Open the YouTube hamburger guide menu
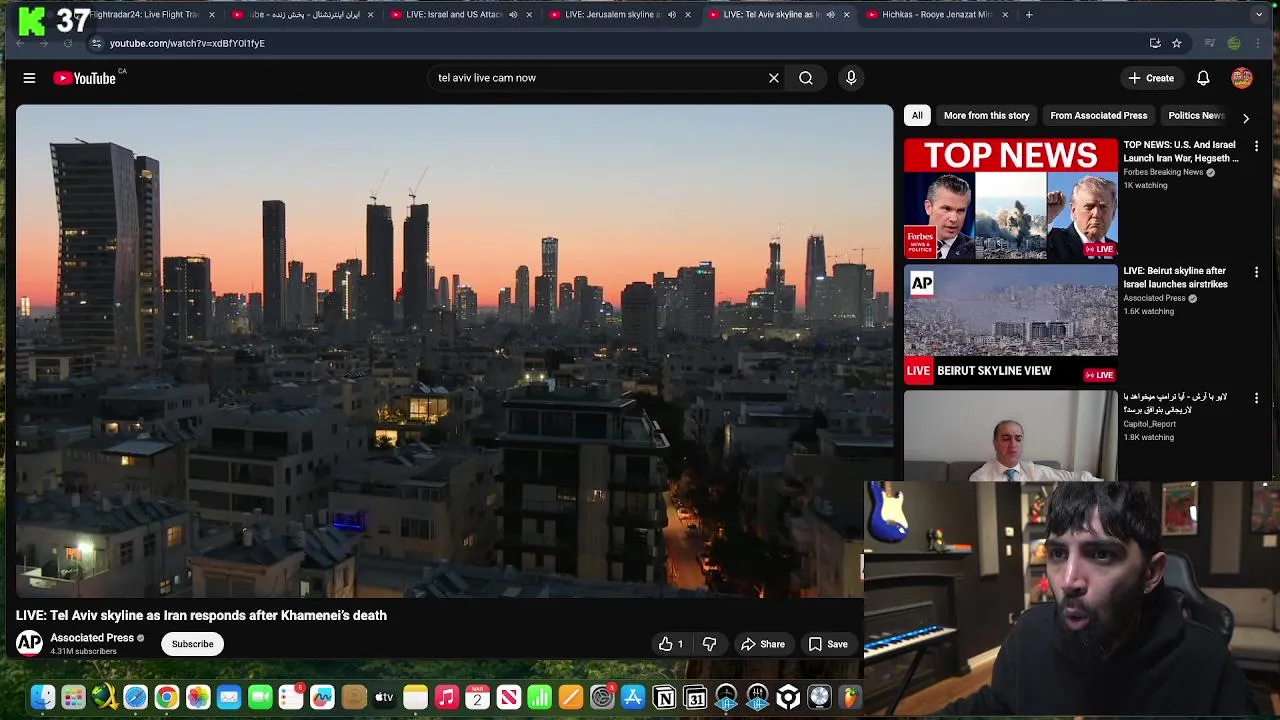This screenshot has height=720, width=1280. [29, 78]
